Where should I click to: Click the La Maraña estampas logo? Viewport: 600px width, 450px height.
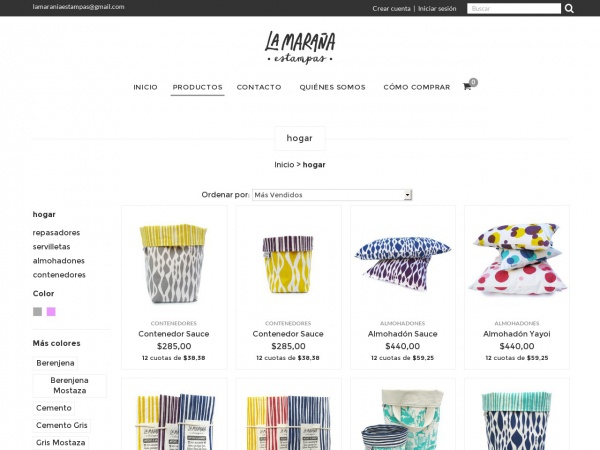[x=300, y=47]
